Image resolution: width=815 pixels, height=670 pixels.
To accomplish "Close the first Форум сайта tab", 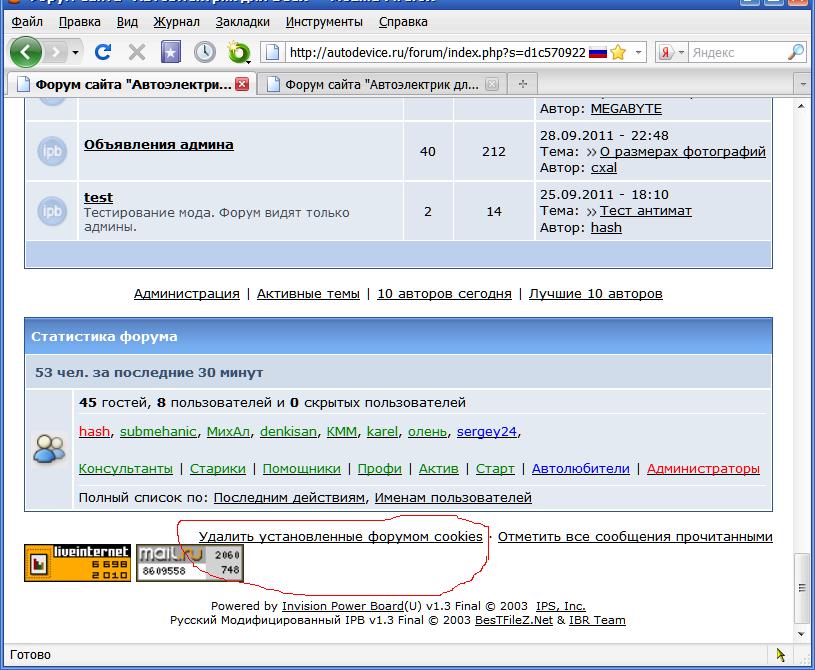I will tap(242, 84).
